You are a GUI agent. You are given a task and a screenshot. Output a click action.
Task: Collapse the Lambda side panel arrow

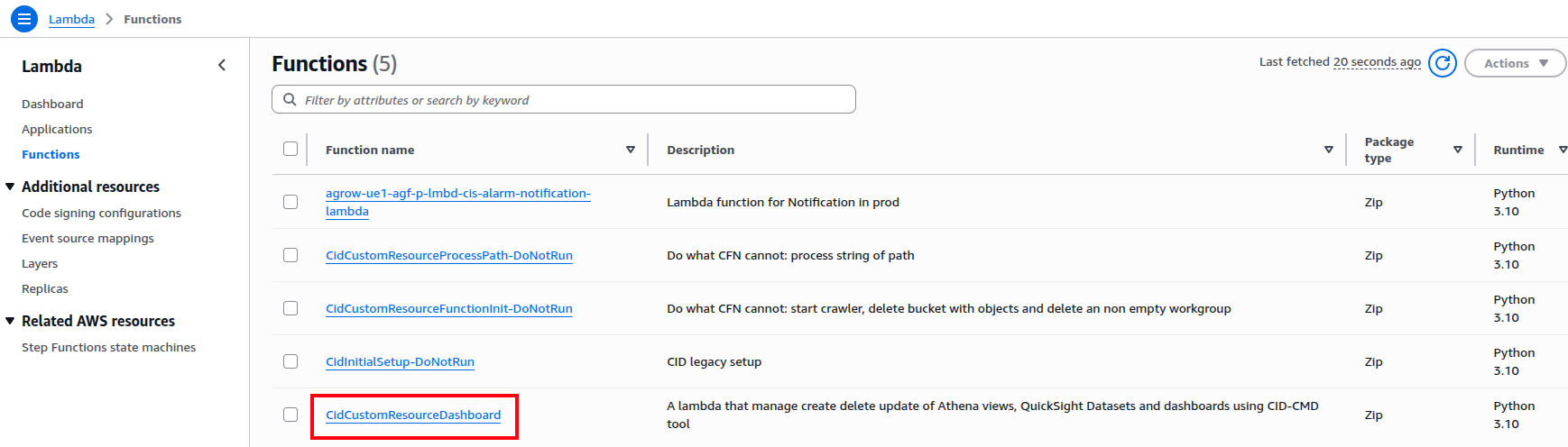tap(222, 65)
